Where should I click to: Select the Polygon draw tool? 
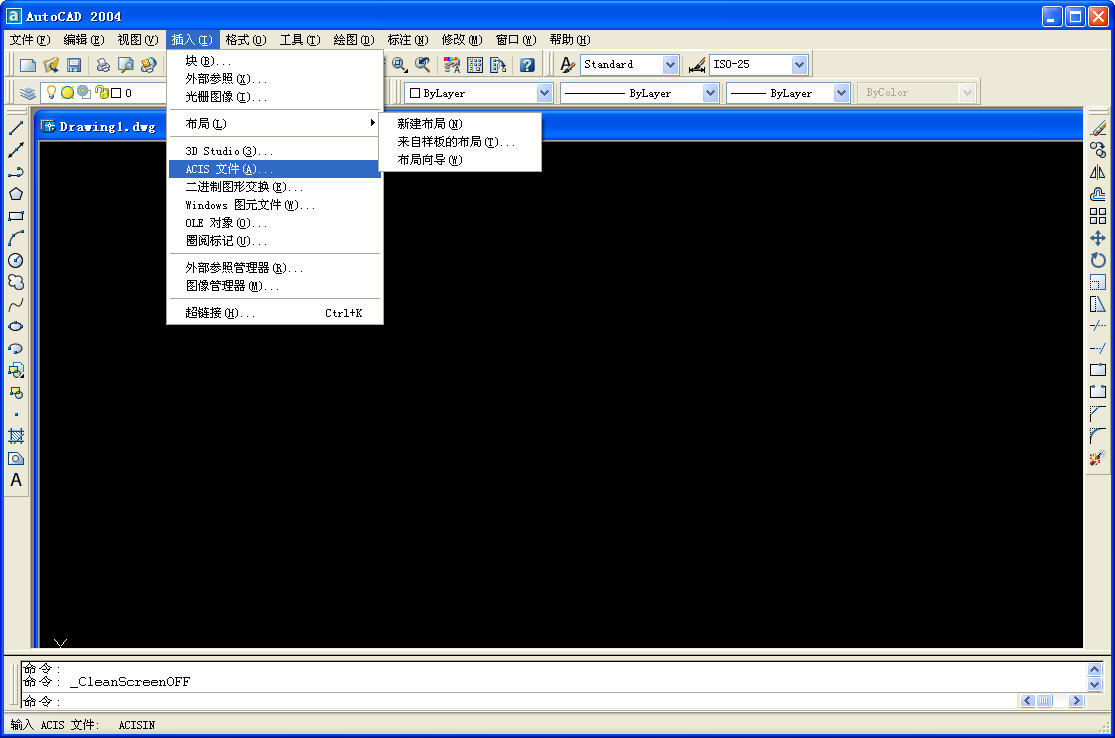[16, 194]
